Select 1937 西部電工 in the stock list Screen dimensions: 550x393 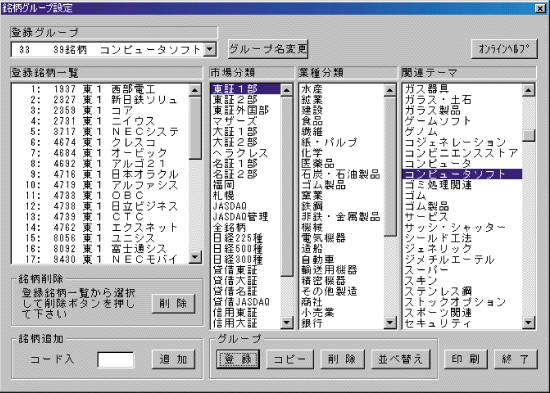tap(100, 89)
